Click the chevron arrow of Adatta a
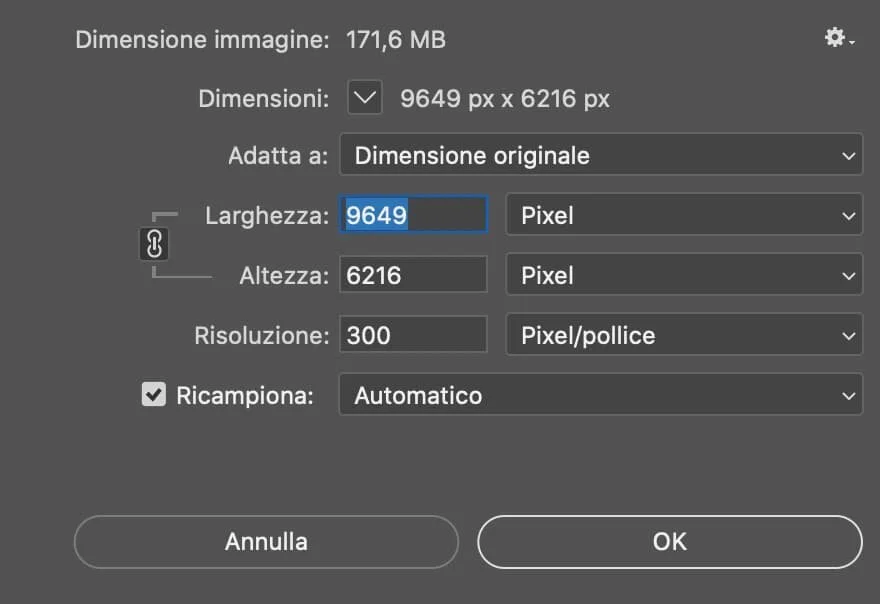Image resolution: width=880 pixels, height=604 pixels. click(x=849, y=156)
